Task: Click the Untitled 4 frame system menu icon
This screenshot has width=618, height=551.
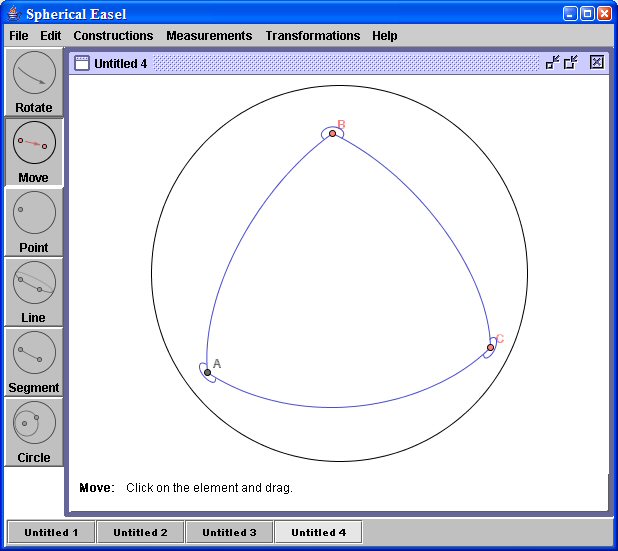Action: tap(82, 63)
